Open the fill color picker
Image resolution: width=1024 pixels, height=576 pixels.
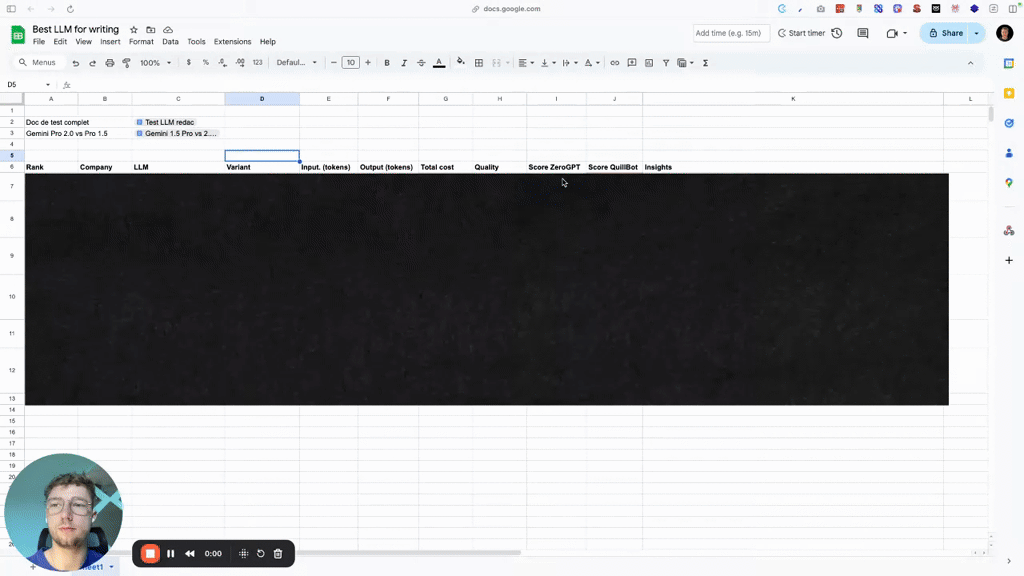[460, 62]
